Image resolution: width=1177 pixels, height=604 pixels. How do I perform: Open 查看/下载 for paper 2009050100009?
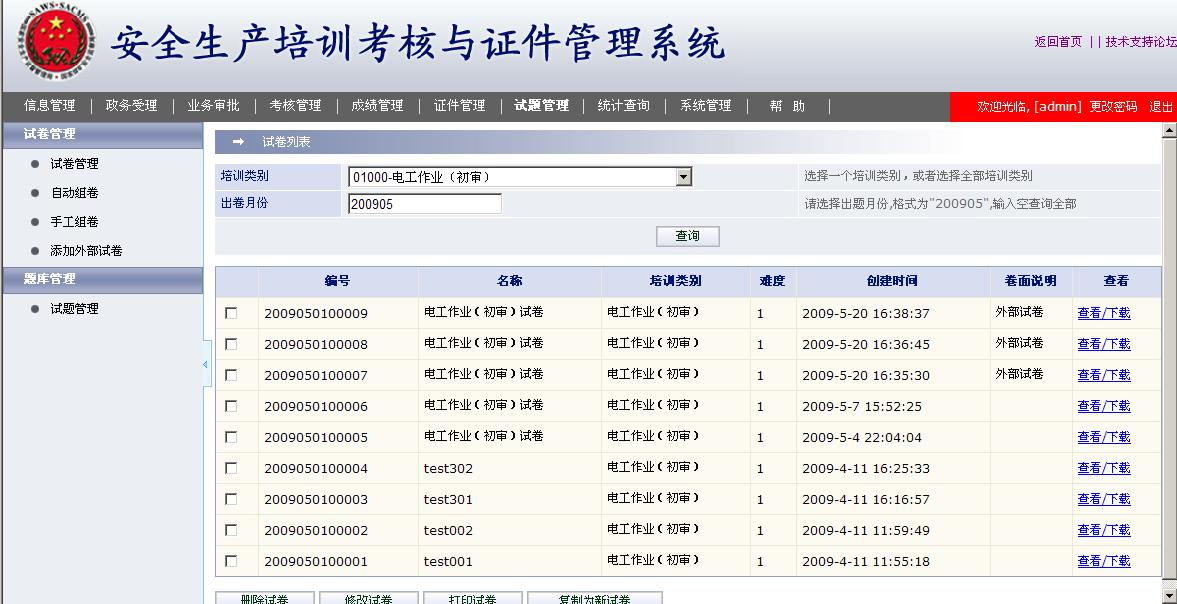(x=1103, y=313)
